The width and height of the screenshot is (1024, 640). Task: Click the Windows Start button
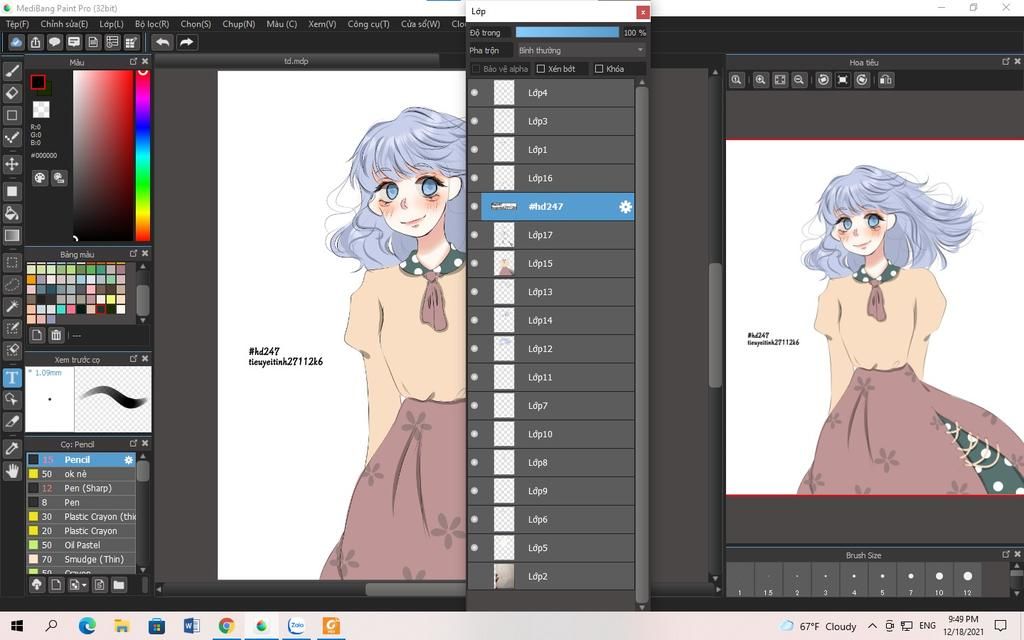[x=17, y=626]
